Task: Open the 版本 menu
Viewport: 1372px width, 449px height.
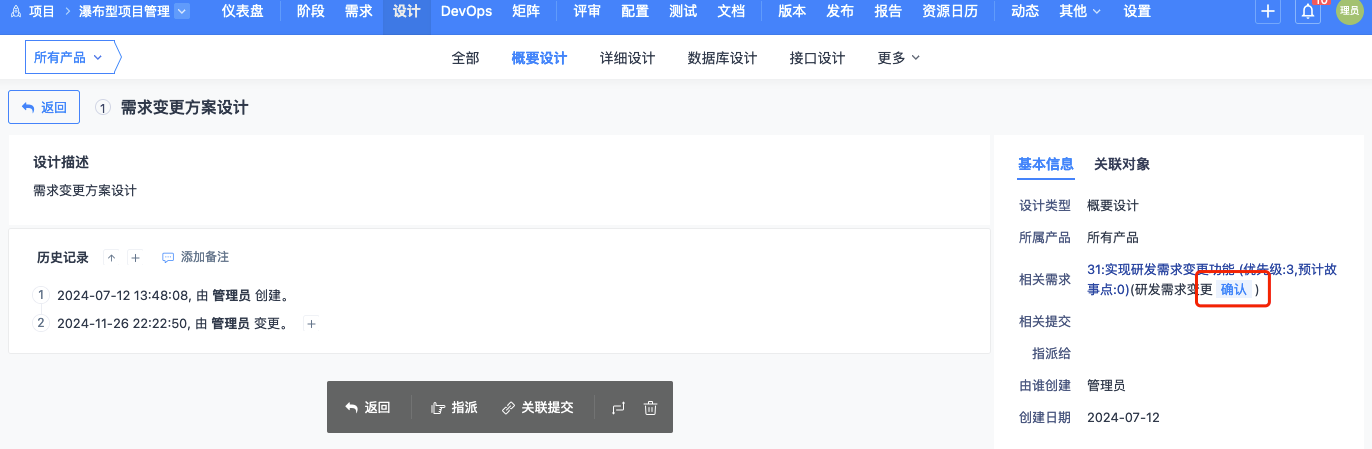Action: coord(791,12)
